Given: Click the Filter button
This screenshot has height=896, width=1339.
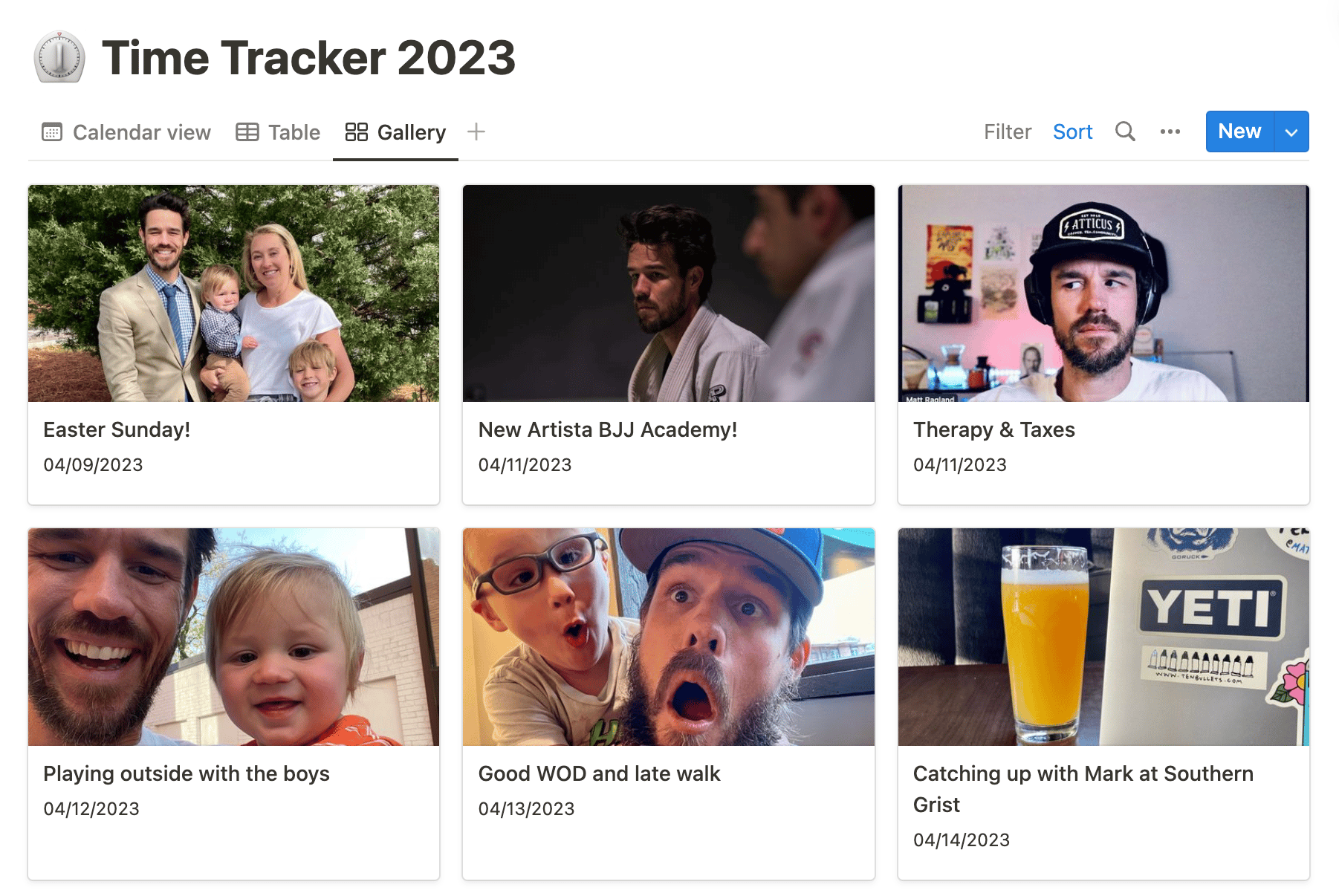Looking at the screenshot, I should (x=1007, y=132).
